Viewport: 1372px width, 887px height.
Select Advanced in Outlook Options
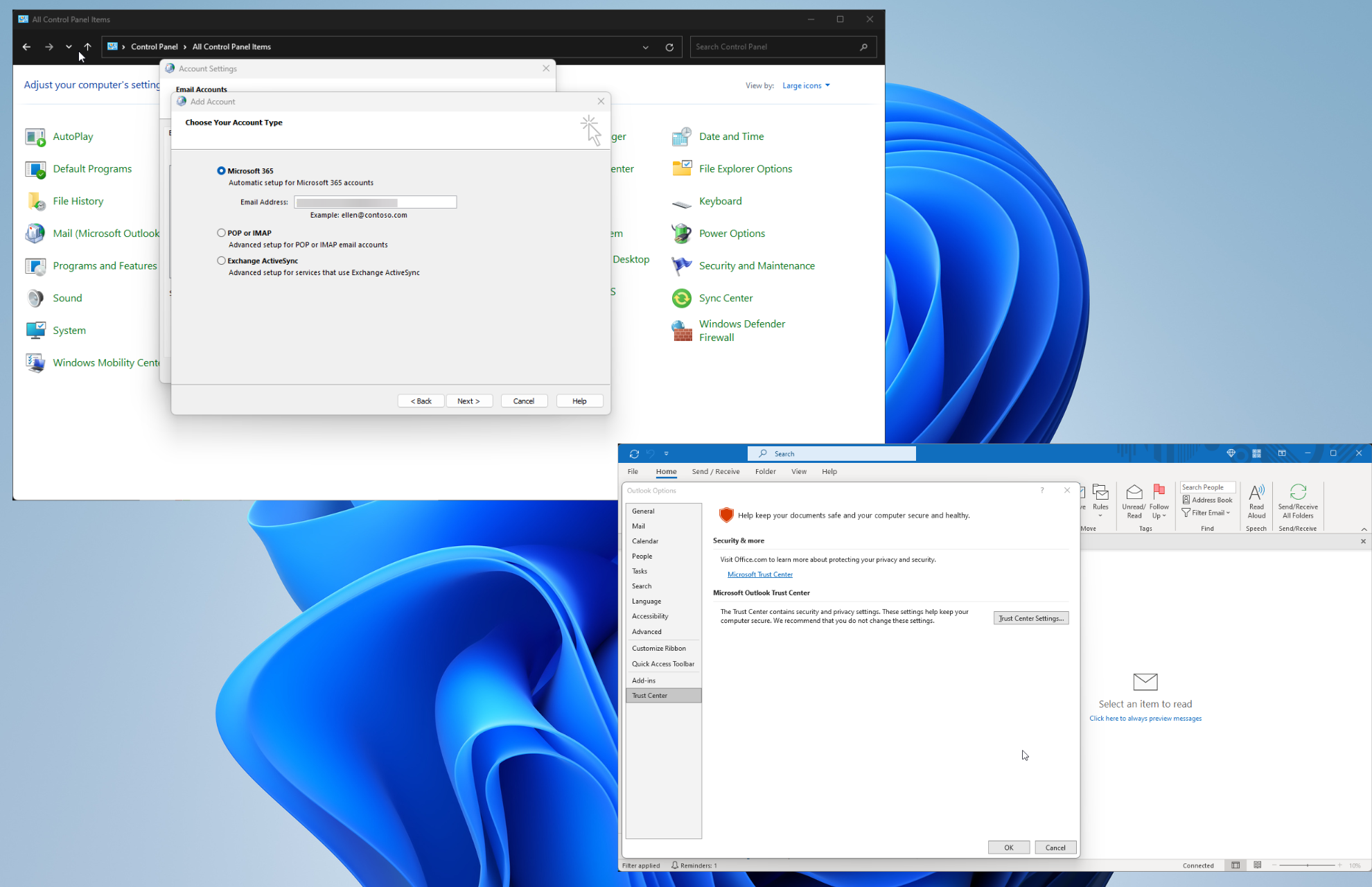(x=663, y=632)
